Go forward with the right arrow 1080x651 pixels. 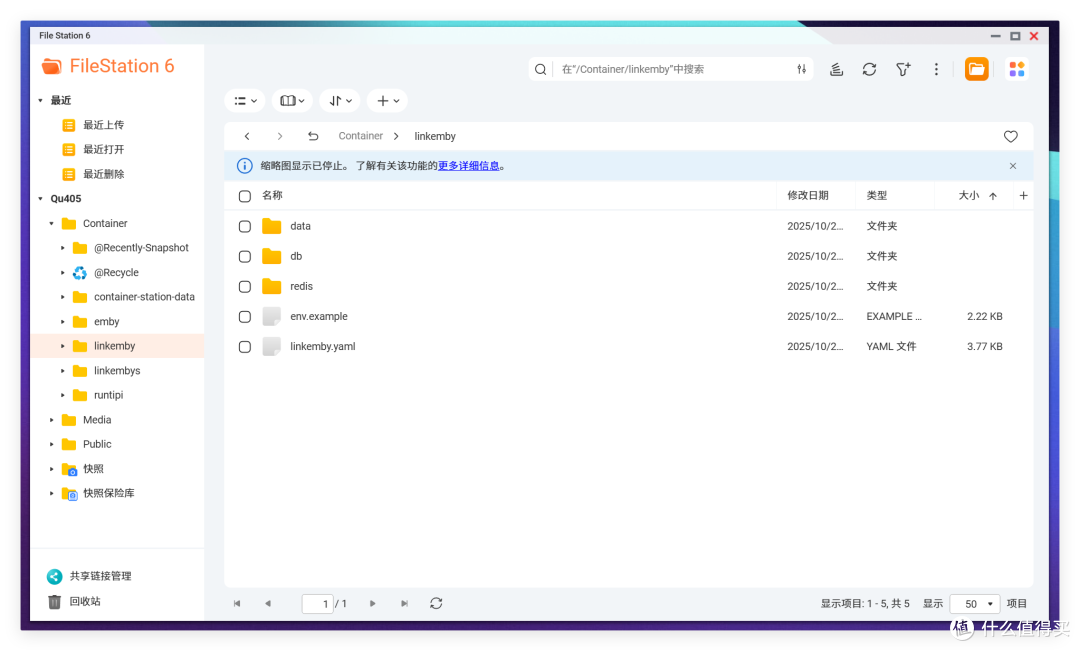point(280,136)
